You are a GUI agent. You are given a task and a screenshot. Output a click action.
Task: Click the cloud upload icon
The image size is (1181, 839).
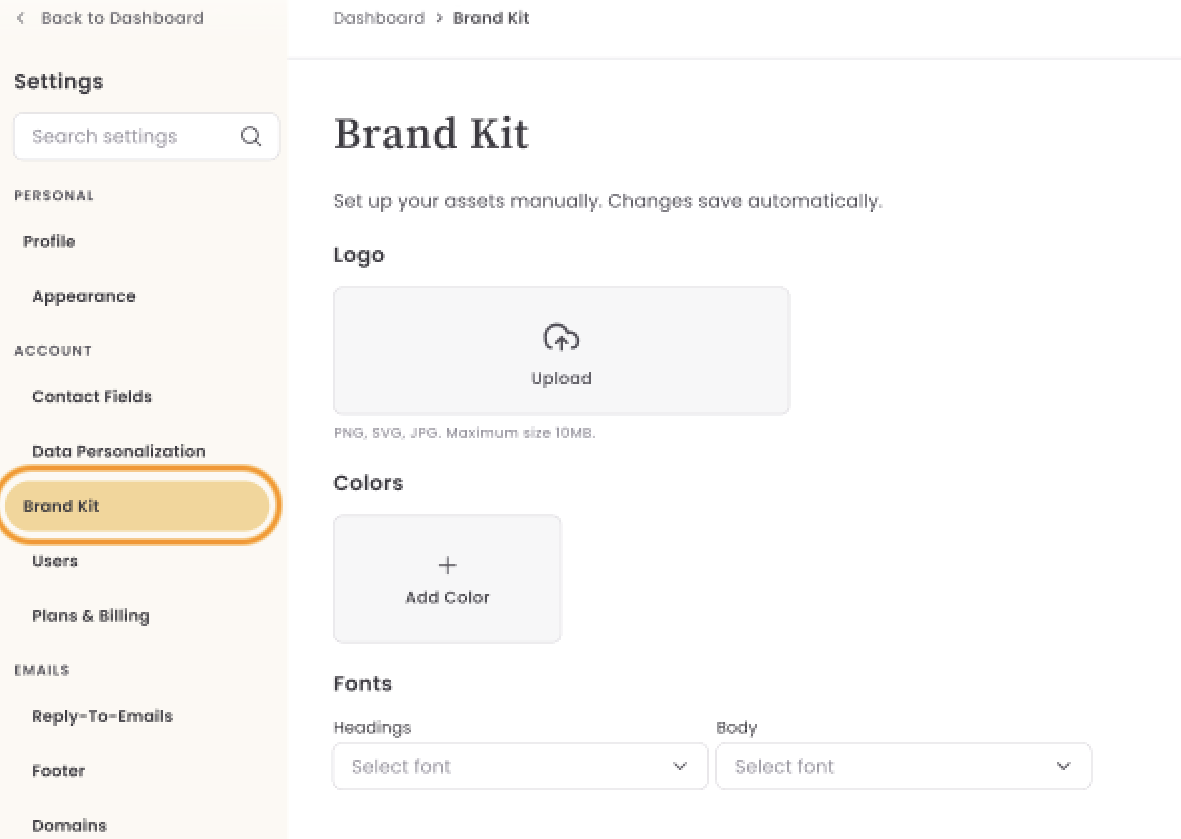[x=561, y=337]
